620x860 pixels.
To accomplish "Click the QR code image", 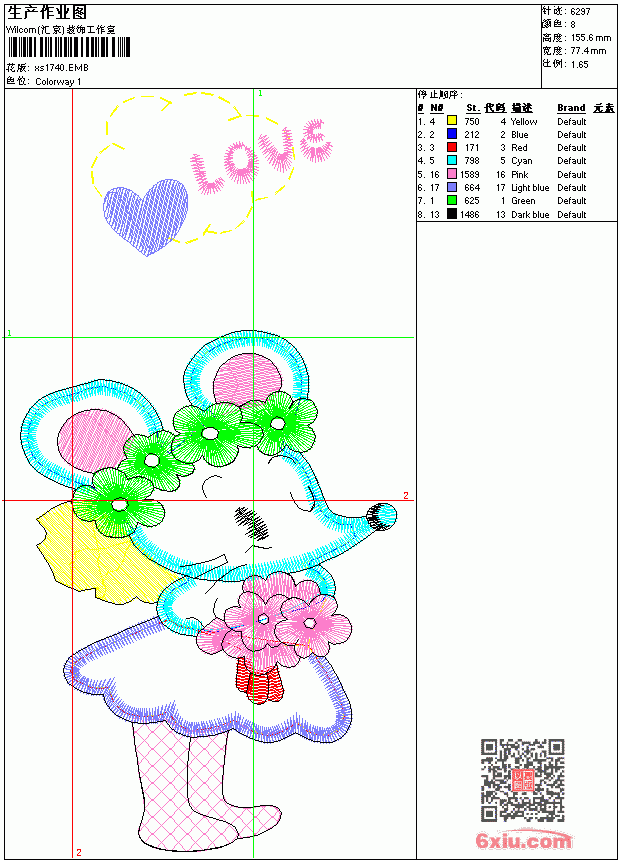I will click(x=523, y=780).
